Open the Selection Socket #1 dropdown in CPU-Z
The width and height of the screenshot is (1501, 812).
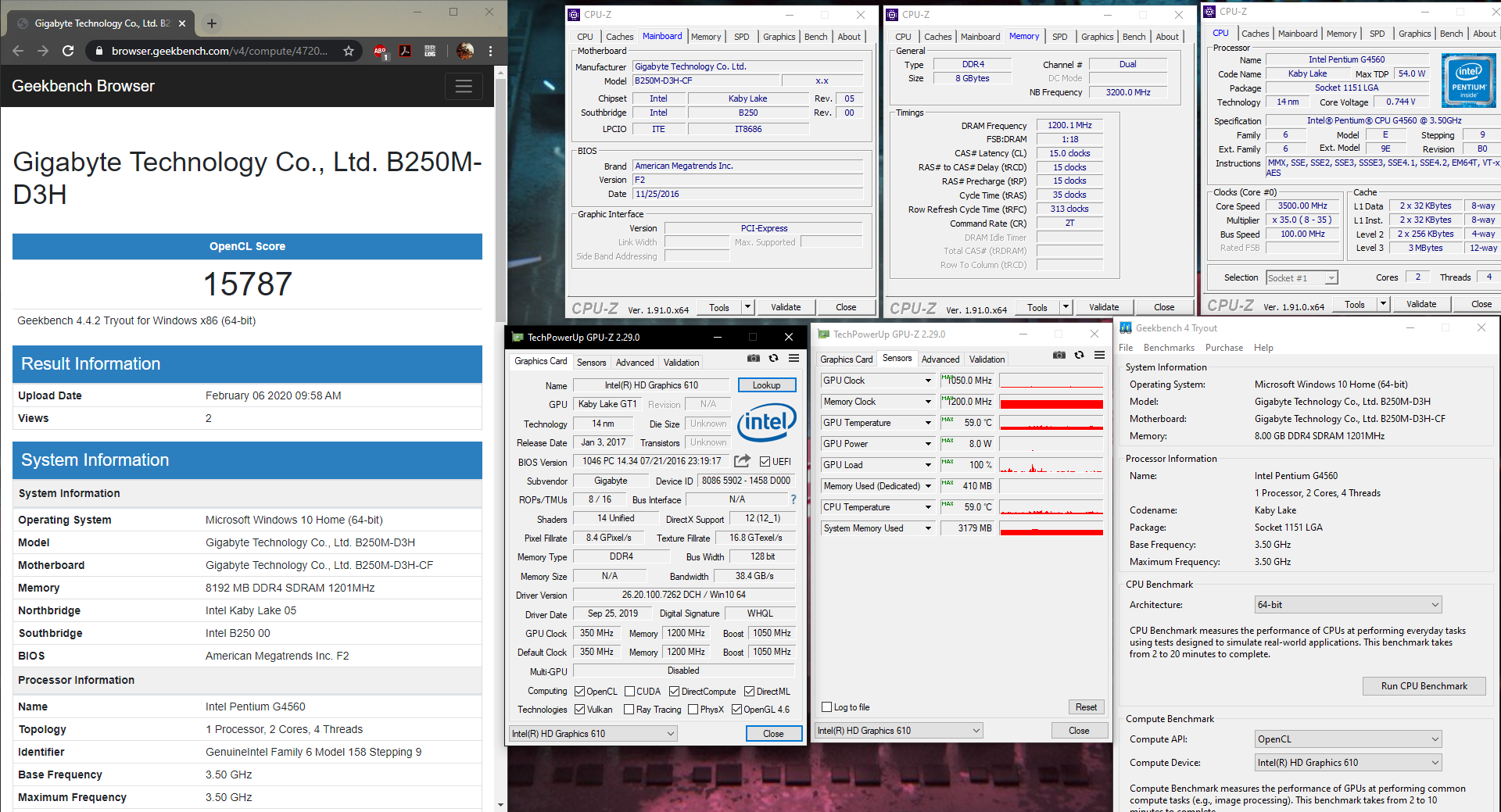pyautogui.click(x=1302, y=278)
